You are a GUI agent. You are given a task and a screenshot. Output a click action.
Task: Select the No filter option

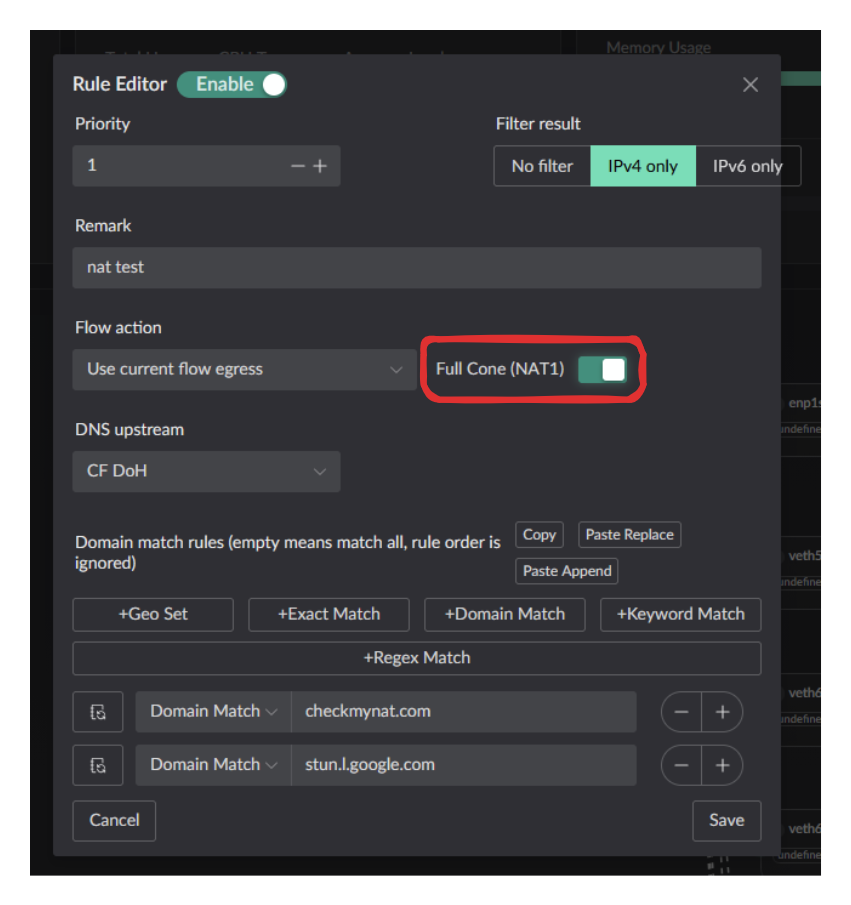coord(542,166)
